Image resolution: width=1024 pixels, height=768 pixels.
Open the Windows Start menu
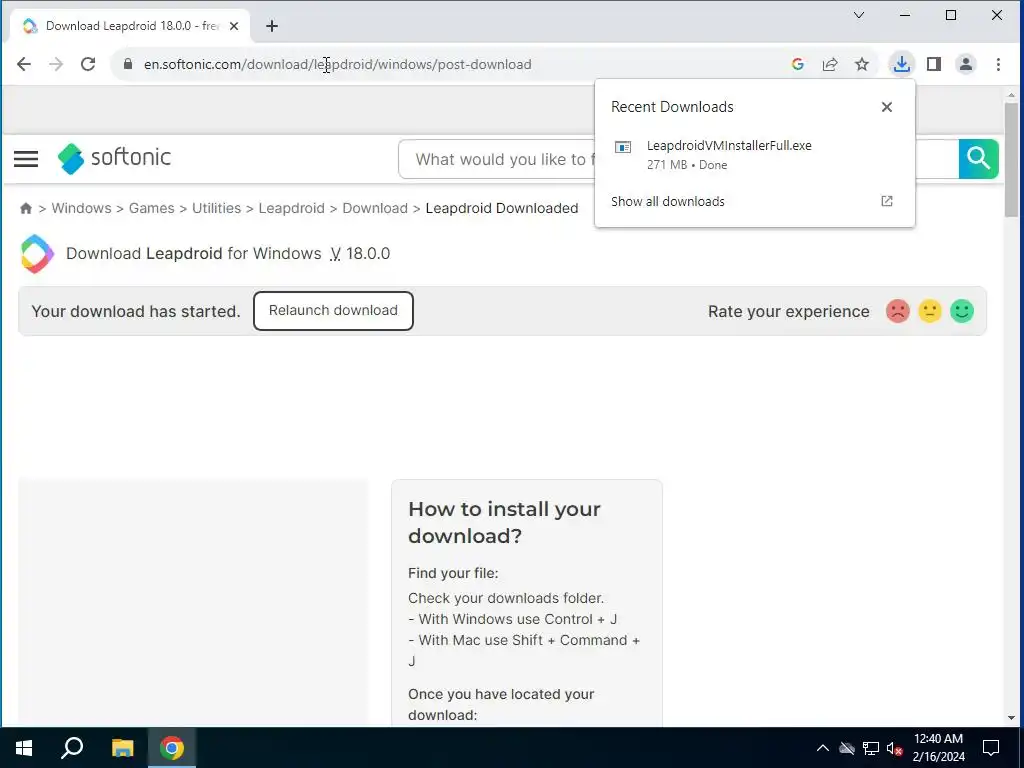(x=24, y=748)
